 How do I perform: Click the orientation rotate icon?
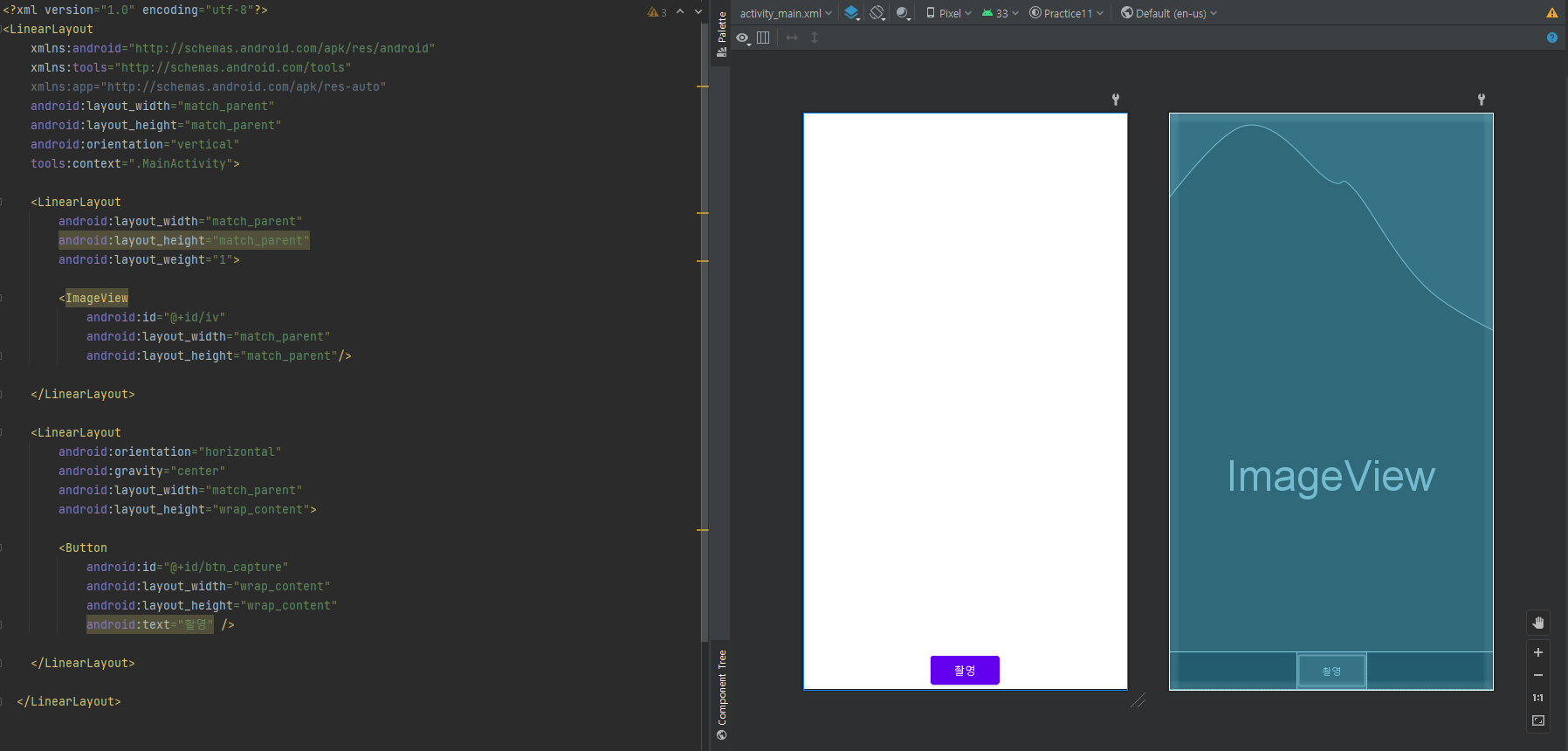click(x=877, y=13)
